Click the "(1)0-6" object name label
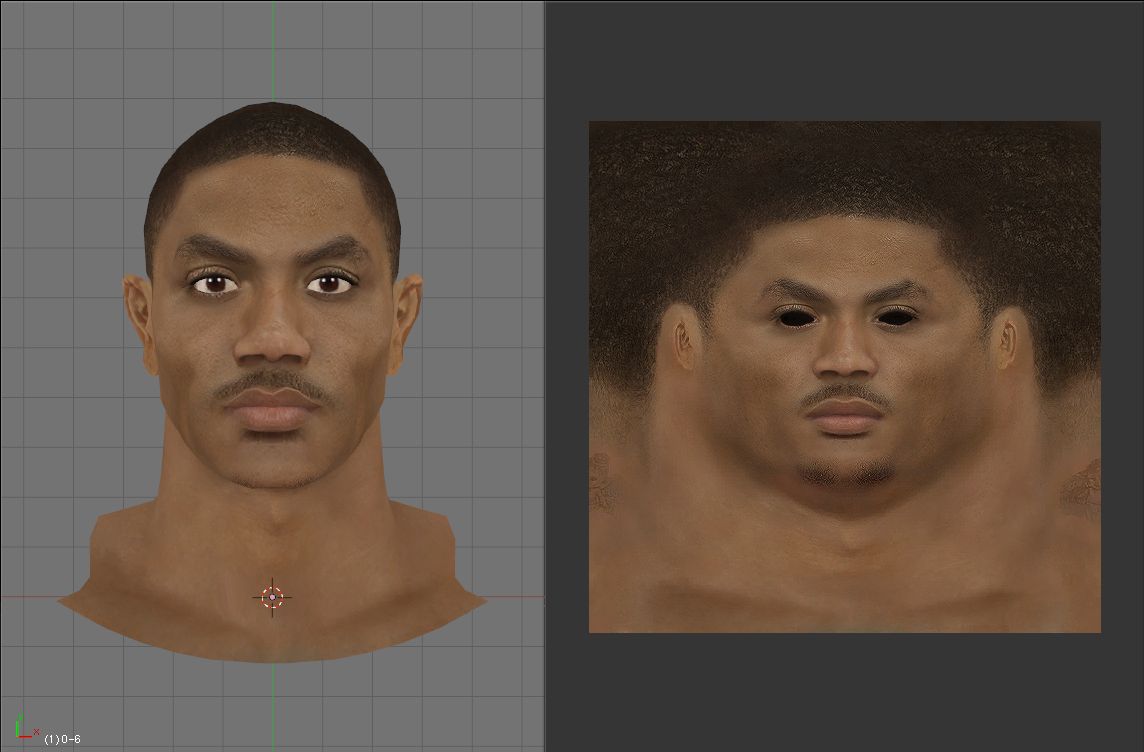Image resolution: width=1144 pixels, height=752 pixels. click(62, 739)
